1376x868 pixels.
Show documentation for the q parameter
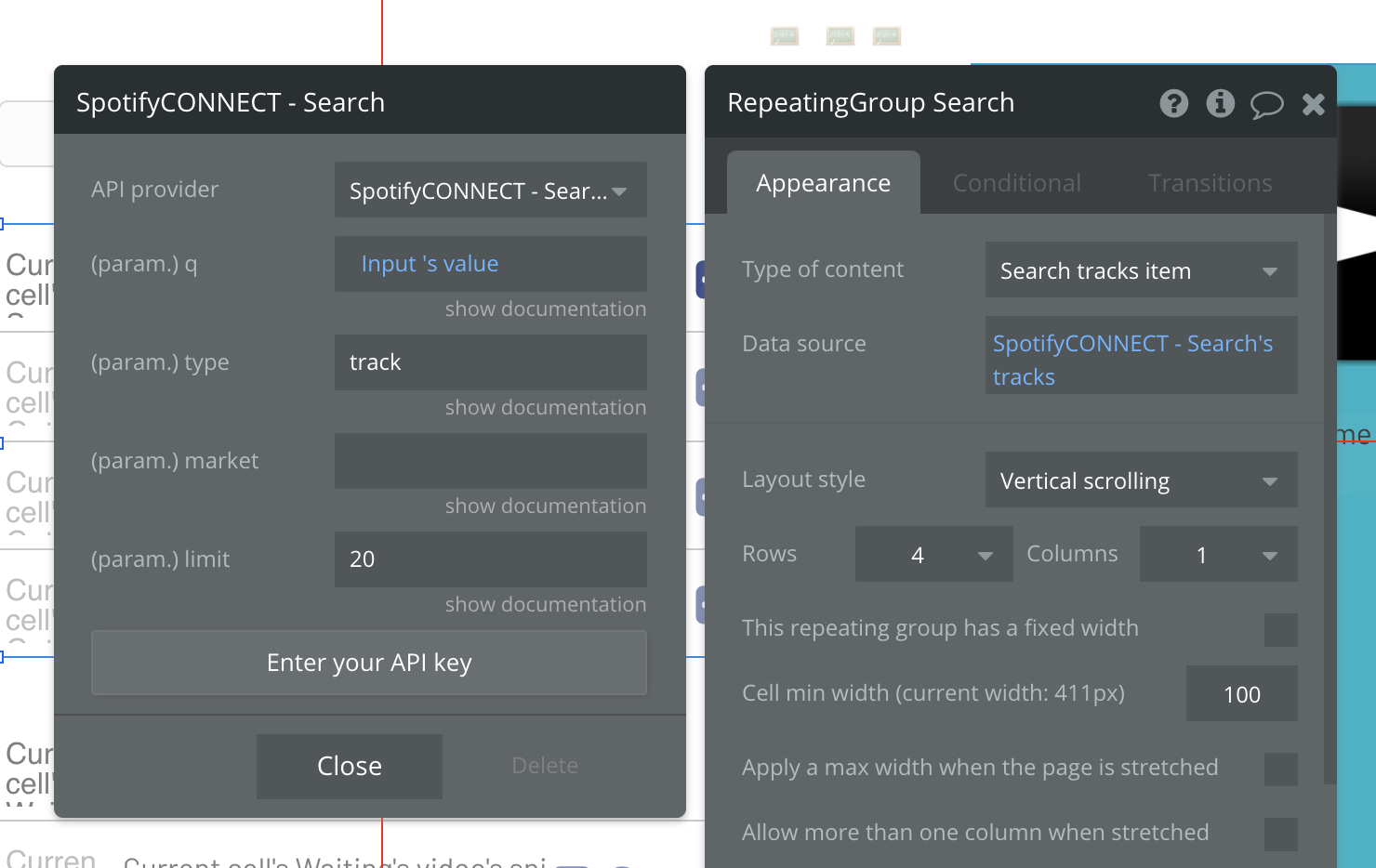coord(546,309)
